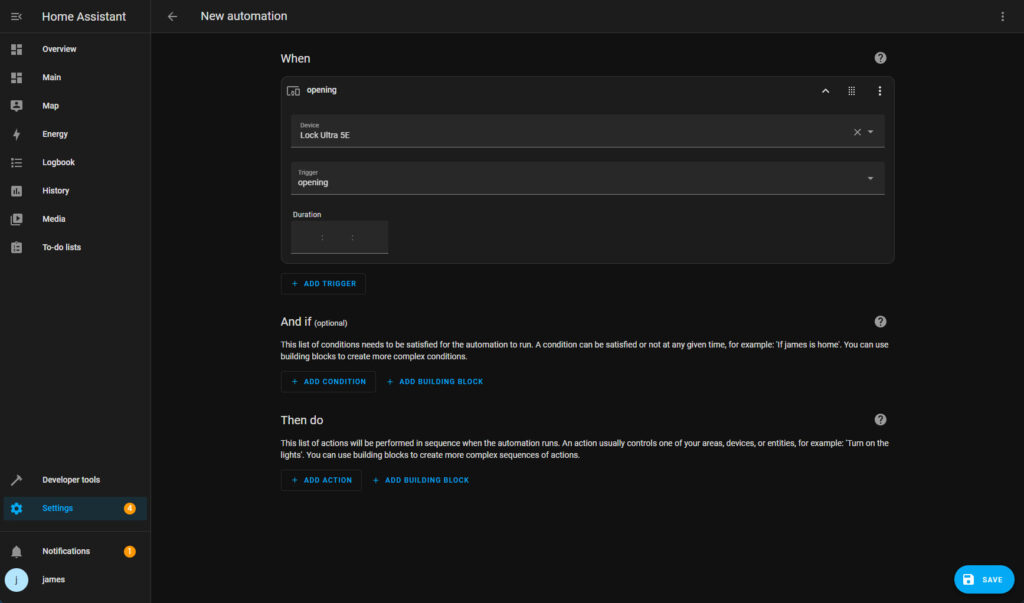Screen dimensions: 1024x603
Task: Open help for the And if section
Action: [880, 322]
